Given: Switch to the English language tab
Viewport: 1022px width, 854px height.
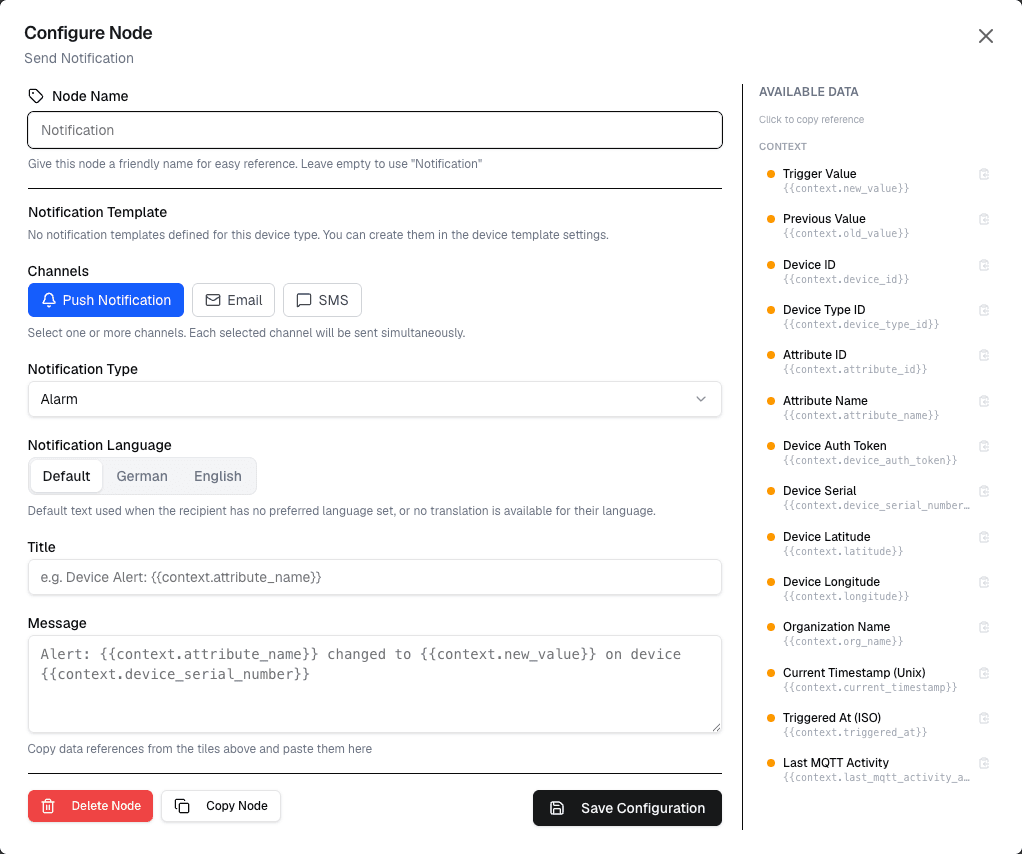Looking at the screenshot, I should (x=218, y=476).
